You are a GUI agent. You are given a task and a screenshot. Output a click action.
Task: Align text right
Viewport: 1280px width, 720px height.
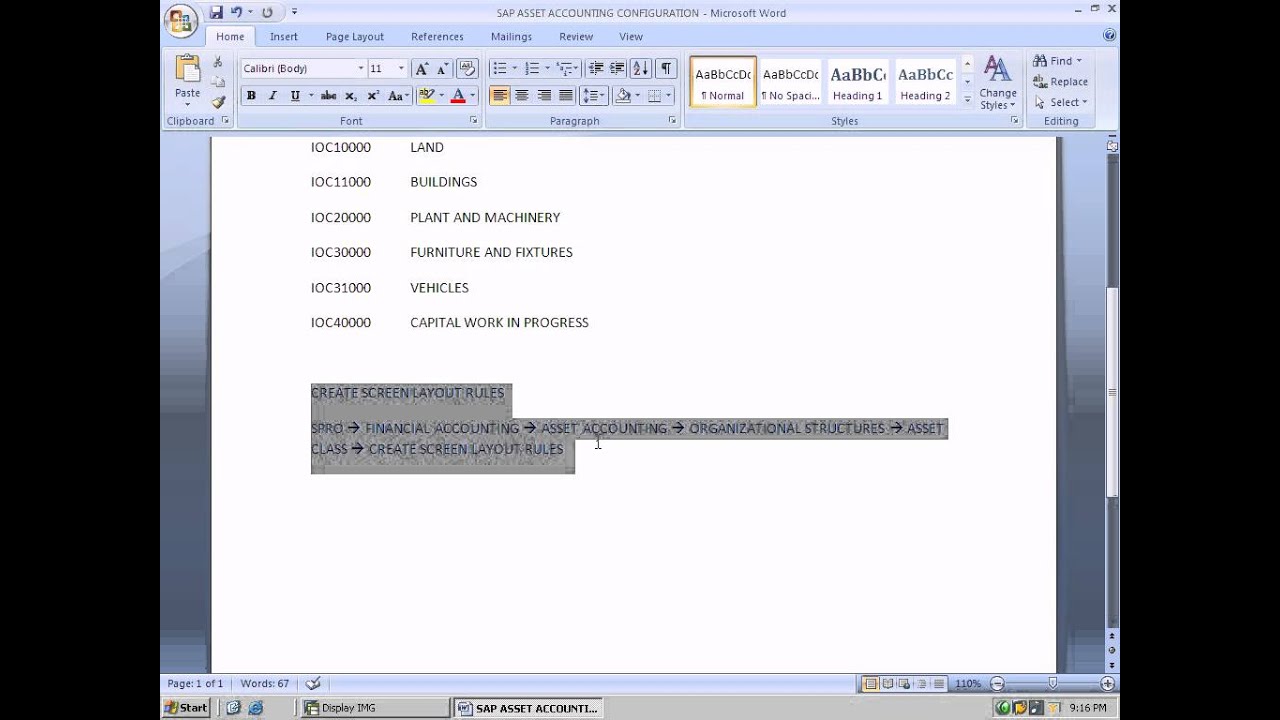(x=543, y=96)
